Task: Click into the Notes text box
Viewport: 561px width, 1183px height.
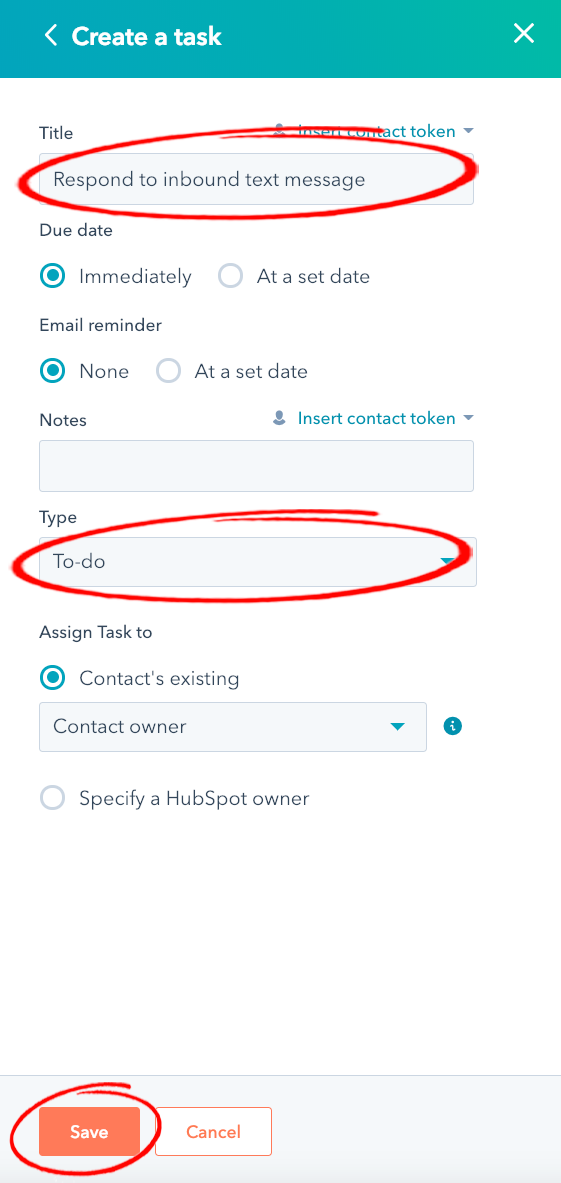Action: point(256,466)
